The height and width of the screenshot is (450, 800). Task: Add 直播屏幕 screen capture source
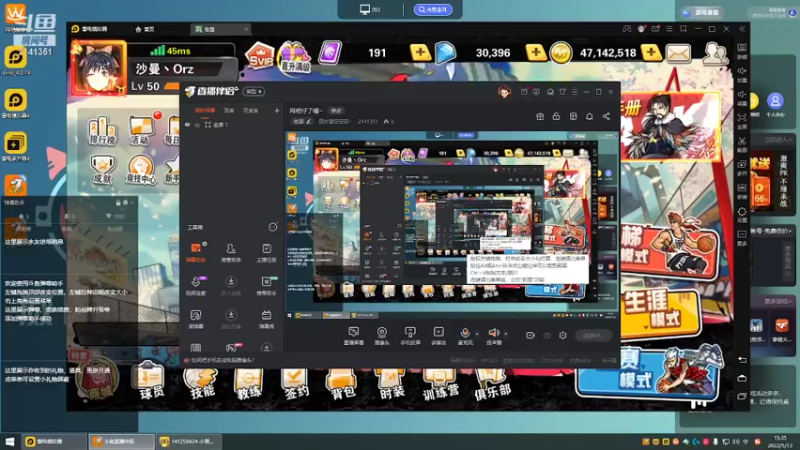354,336
